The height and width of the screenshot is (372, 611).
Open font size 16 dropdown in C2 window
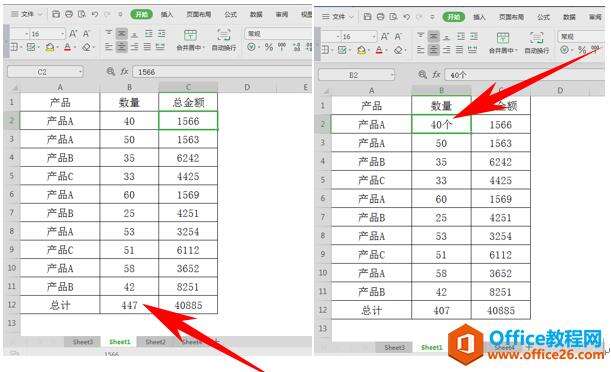click(x=62, y=34)
